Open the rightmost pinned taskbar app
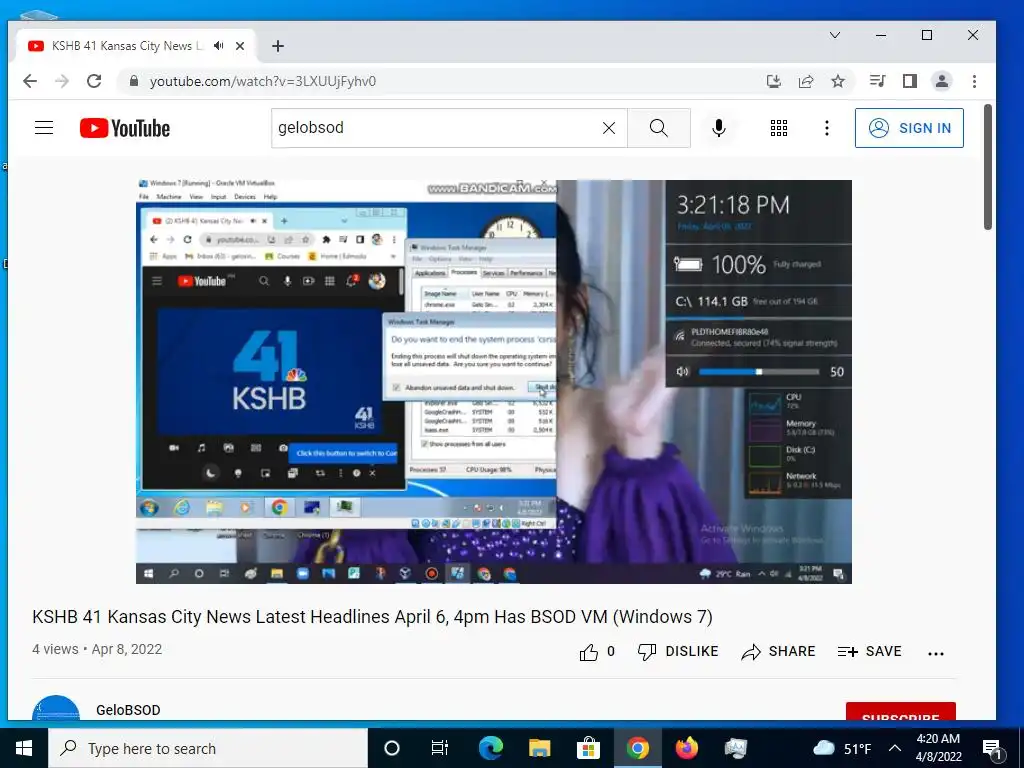1024x768 pixels. coord(735,748)
